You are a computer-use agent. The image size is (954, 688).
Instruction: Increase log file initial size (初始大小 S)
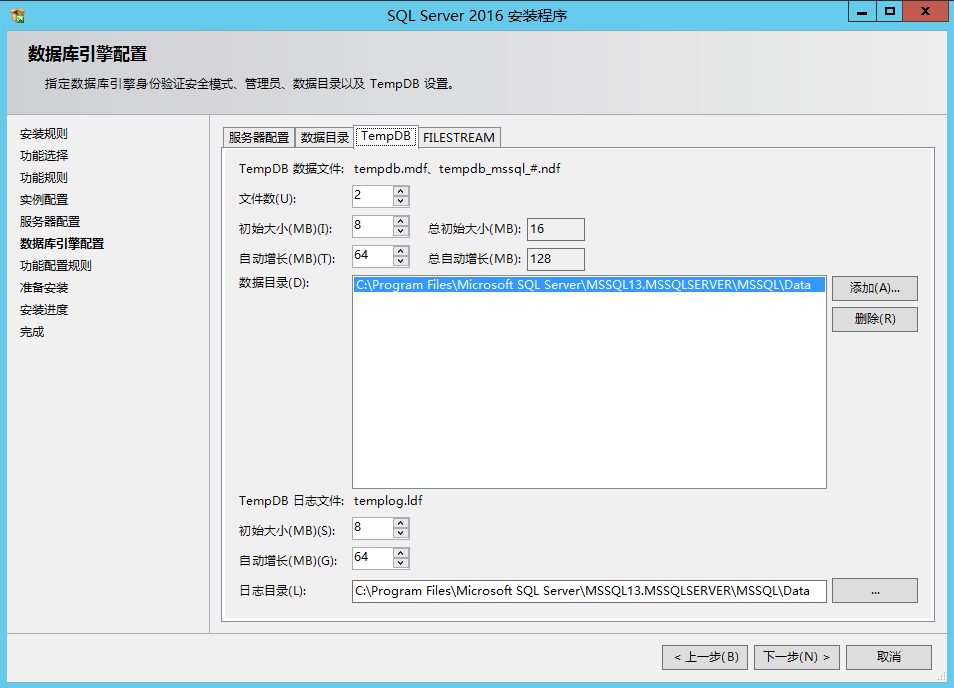click(x=400, y=523)
